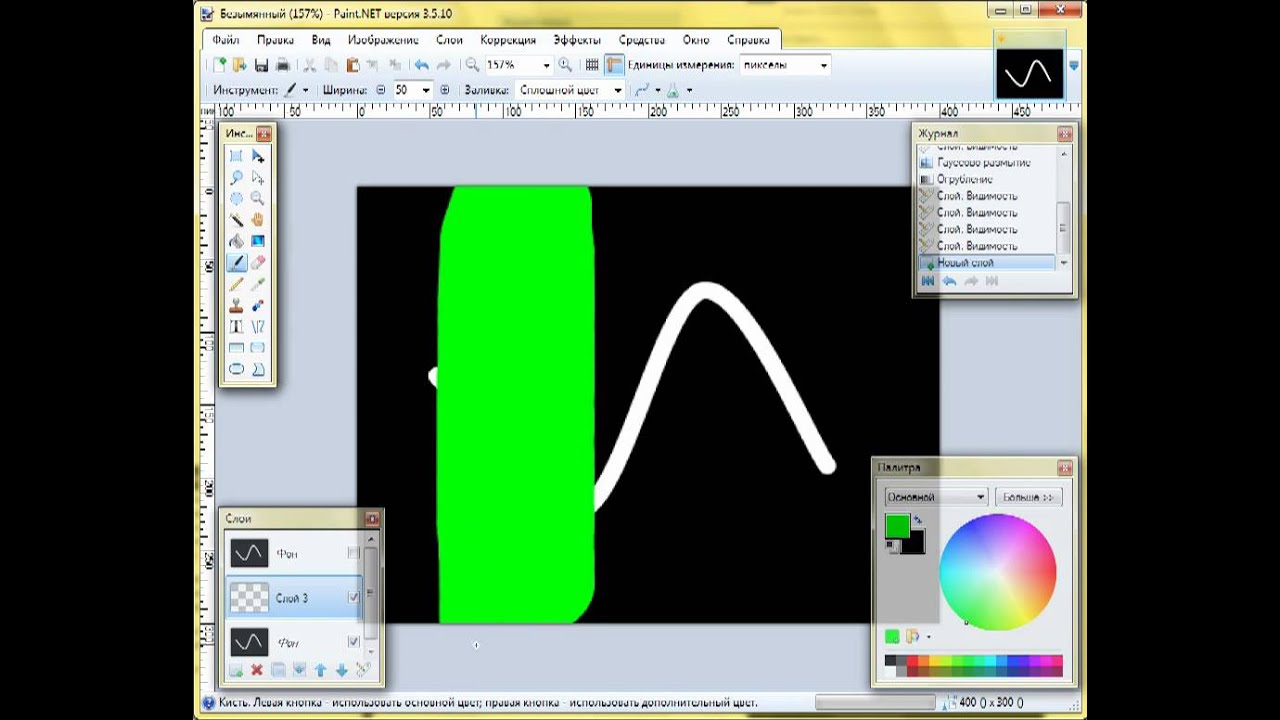
Task: Select the Freeform Shape tool
Action: pos(258,369)
